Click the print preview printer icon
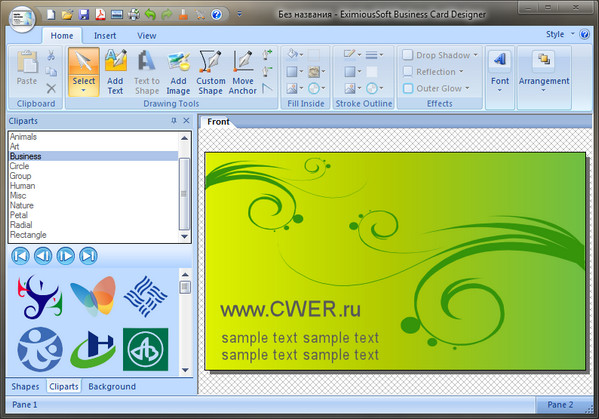599x419 pixels. tap(134, 15)
